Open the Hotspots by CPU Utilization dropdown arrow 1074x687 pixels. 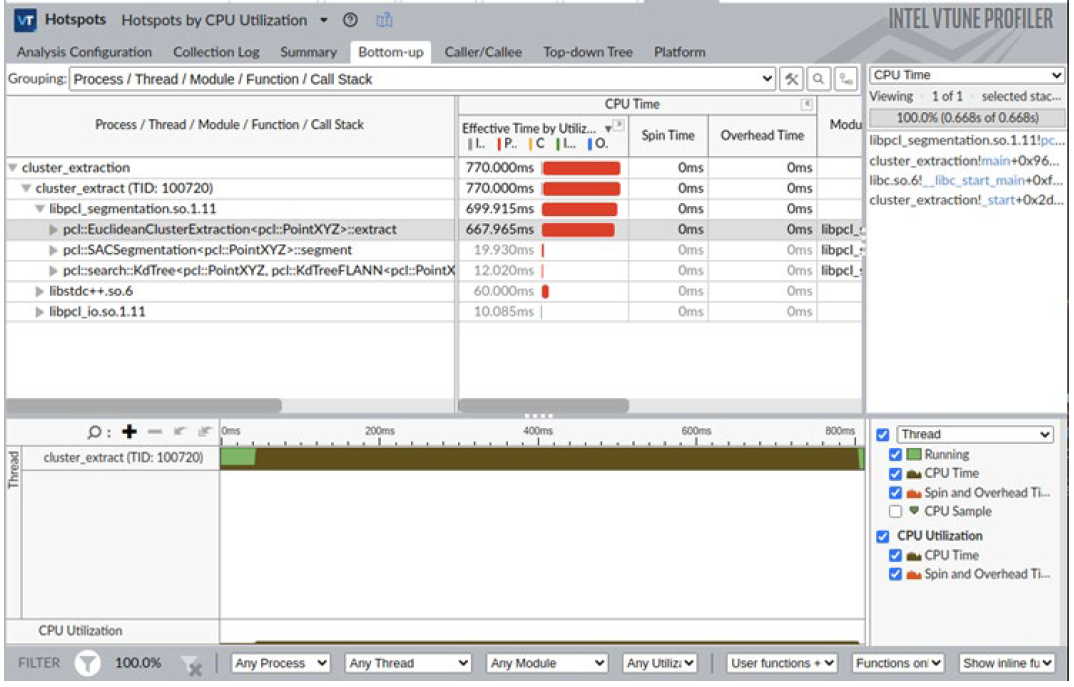324,20
